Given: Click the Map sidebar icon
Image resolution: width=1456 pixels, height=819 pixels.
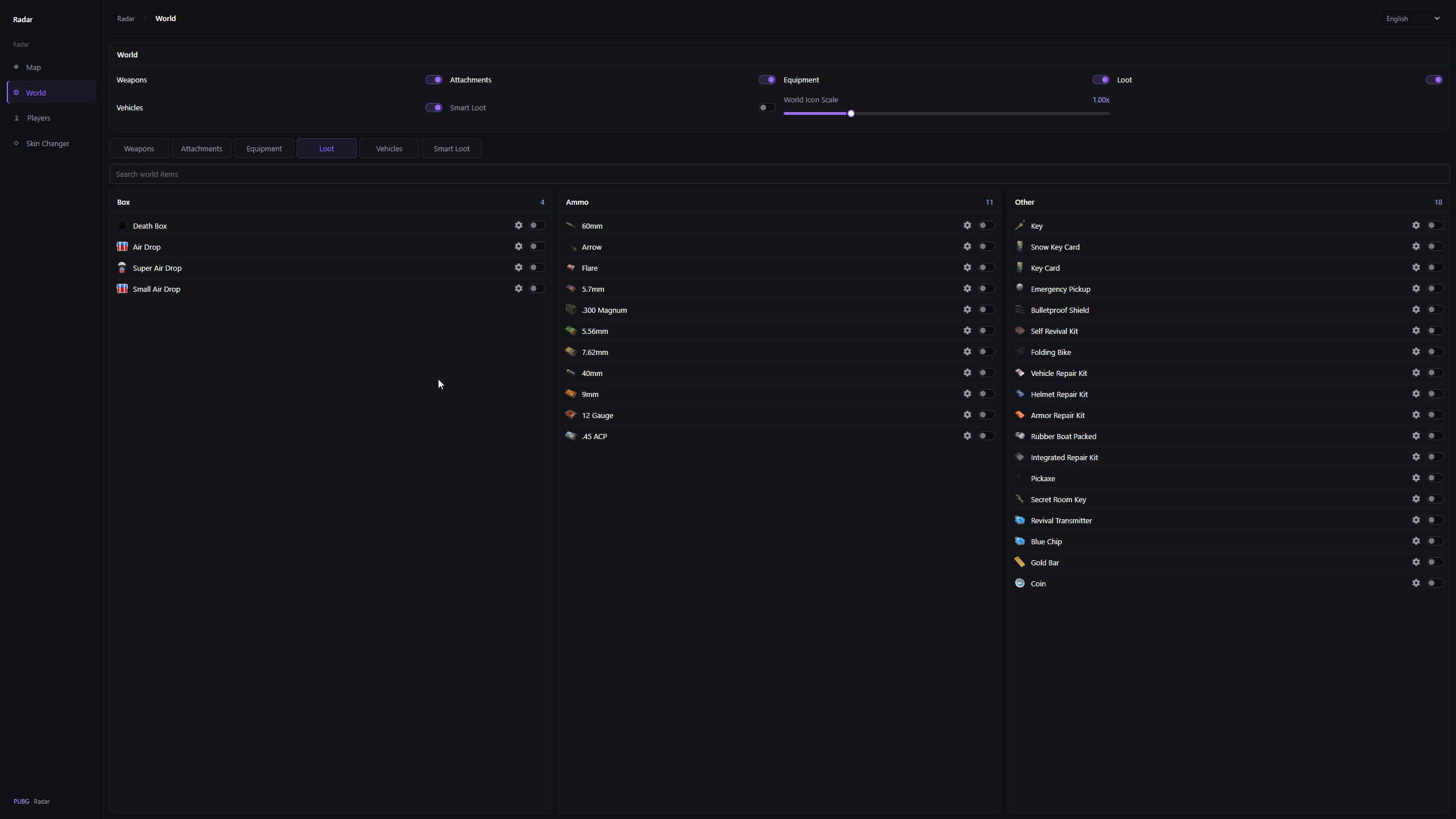Looking at the screenshot, I should 16,67.
